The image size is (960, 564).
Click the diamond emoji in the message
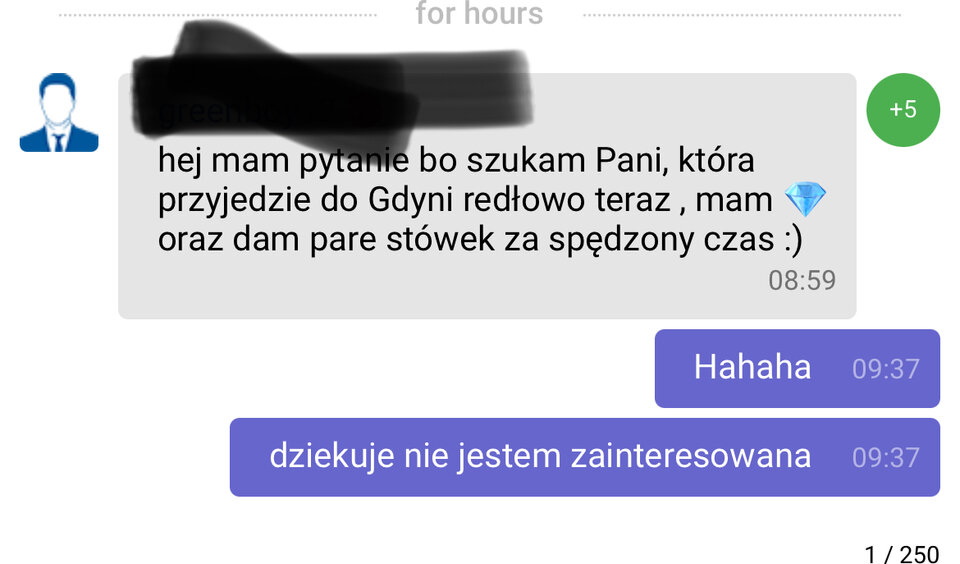point(805,199)
